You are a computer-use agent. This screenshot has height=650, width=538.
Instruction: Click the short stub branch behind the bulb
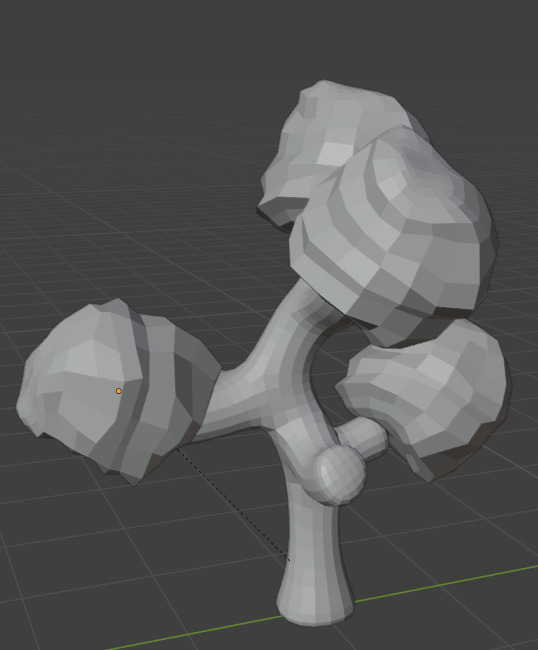365,437
